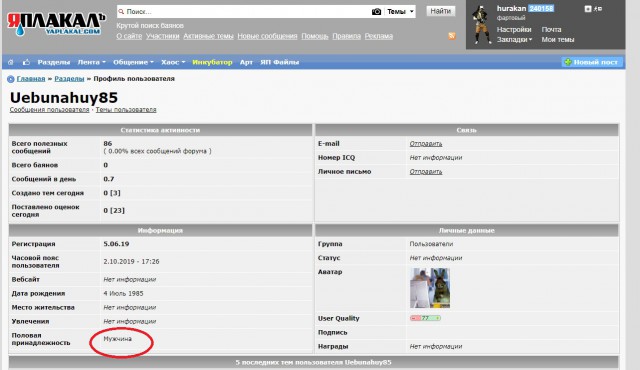Open the Темы search scope dropdown
This screenshot has height=370, width=640.
click(x=400, y=11)
